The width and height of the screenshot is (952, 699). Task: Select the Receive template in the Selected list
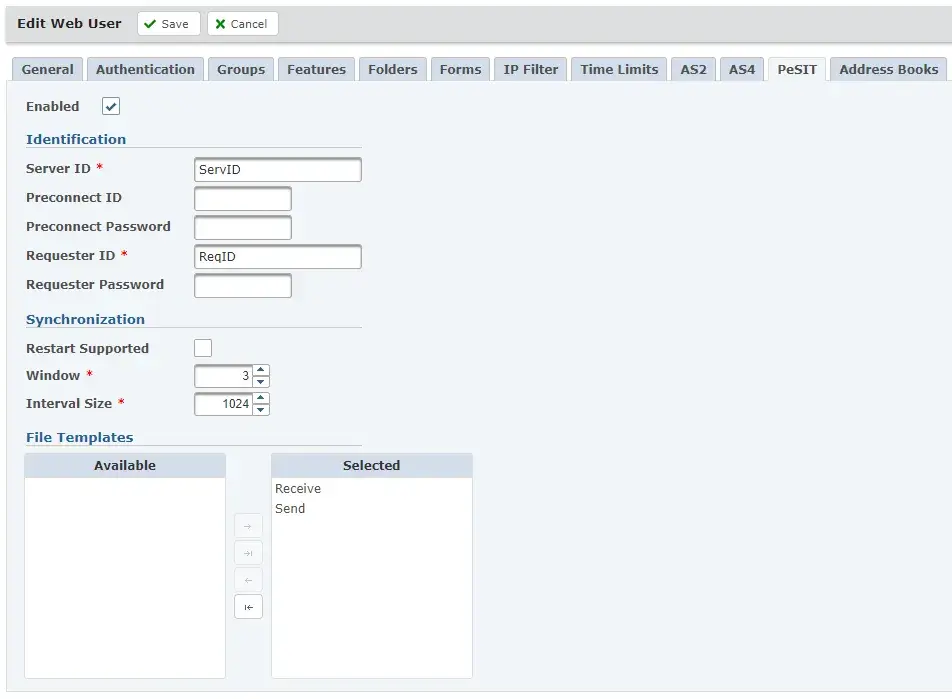click(x=298, y=488)
